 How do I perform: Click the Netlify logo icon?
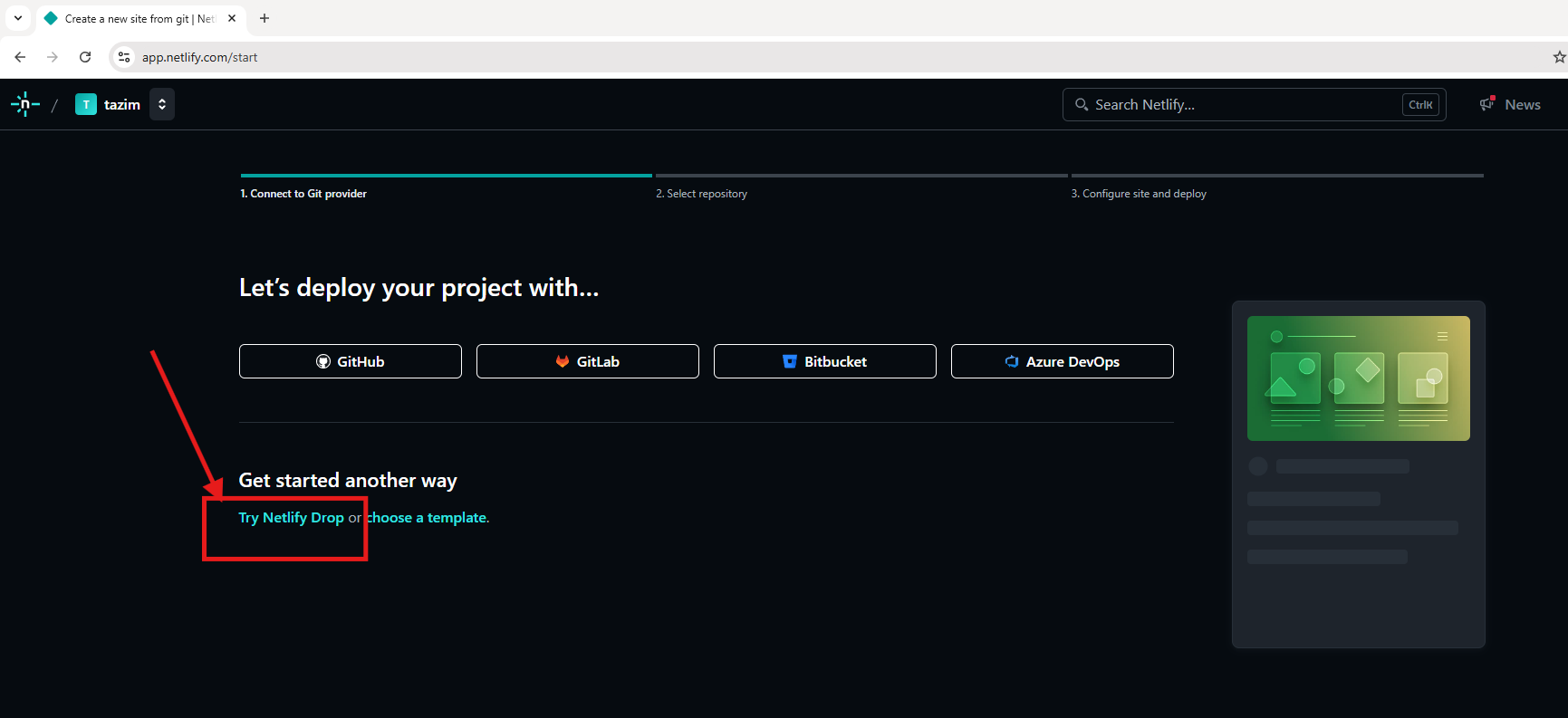tap(24, 104)
